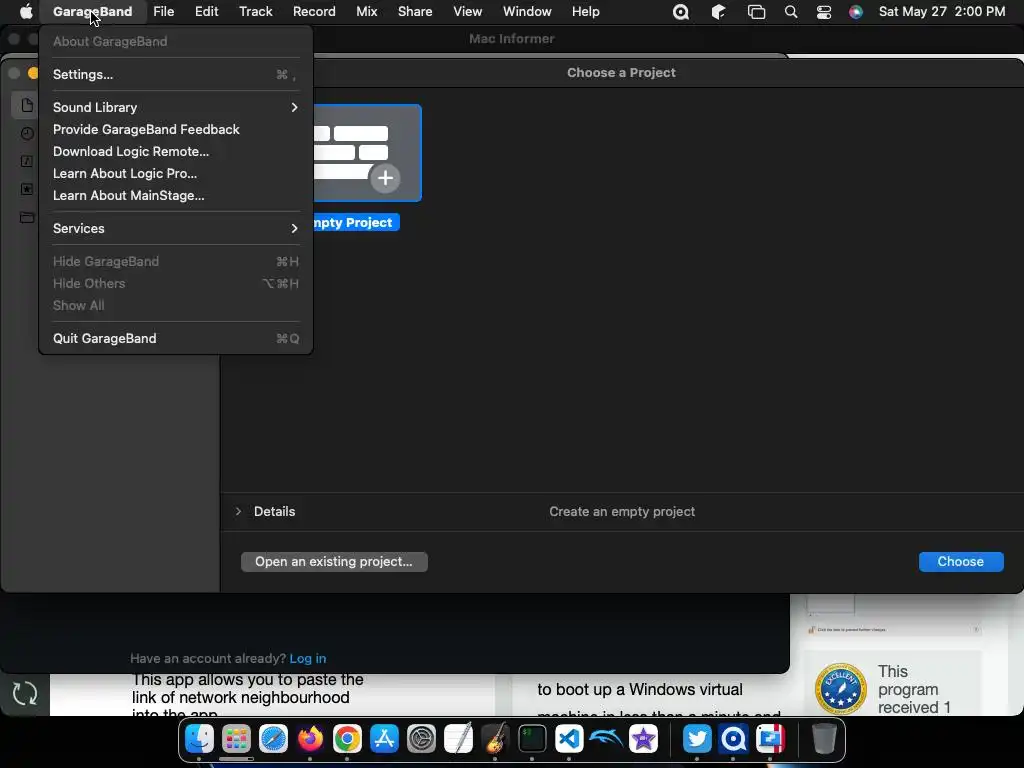Open the Help menu
Image resolution: width=1024 pixels, height=768 pixels.
coord(586,12)
